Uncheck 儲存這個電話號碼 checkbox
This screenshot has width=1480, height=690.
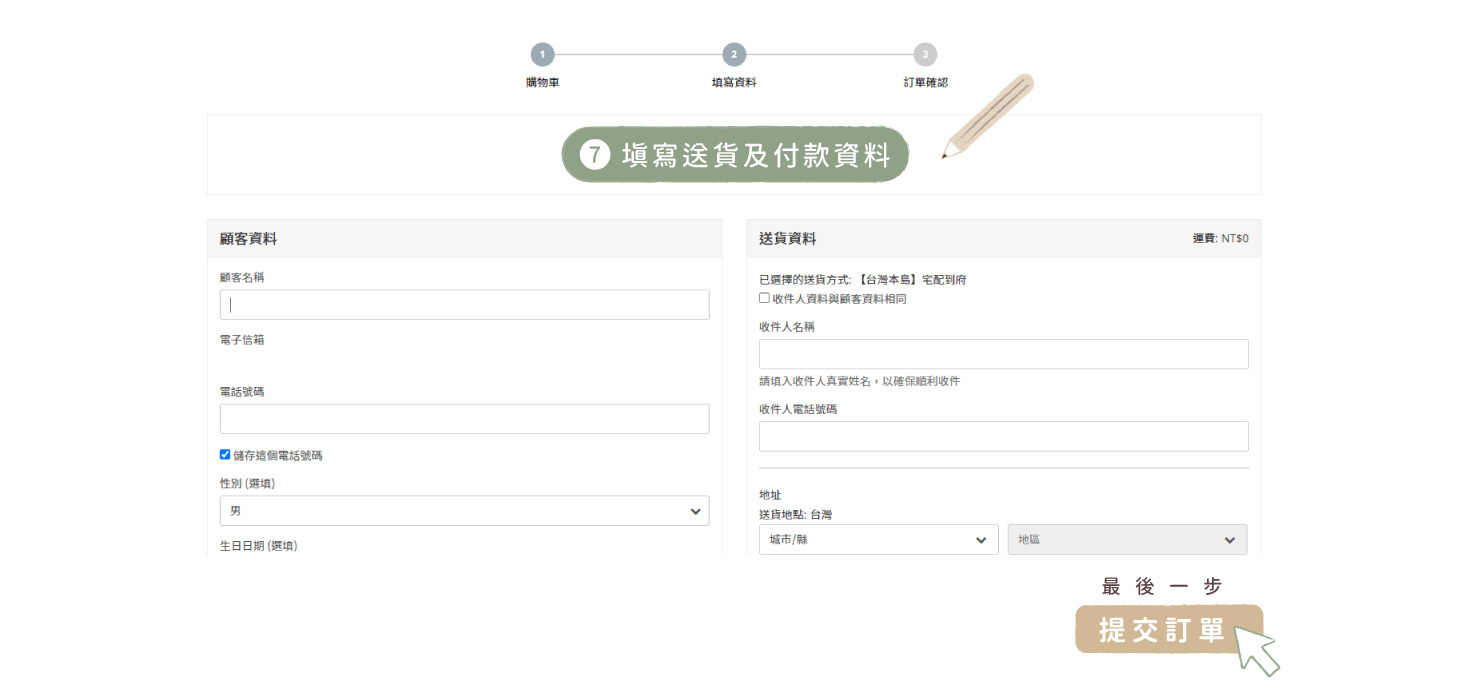(225, 454)
